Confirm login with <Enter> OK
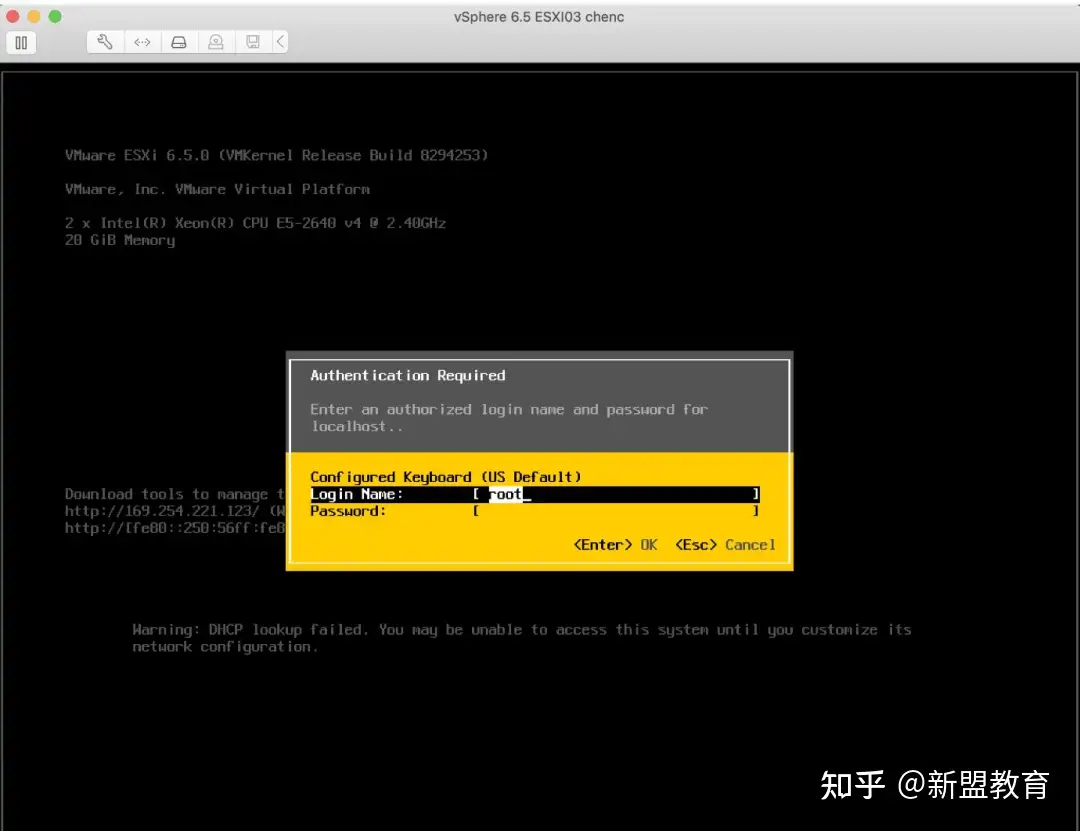The image size is (1080, 831). coord(615,545)
